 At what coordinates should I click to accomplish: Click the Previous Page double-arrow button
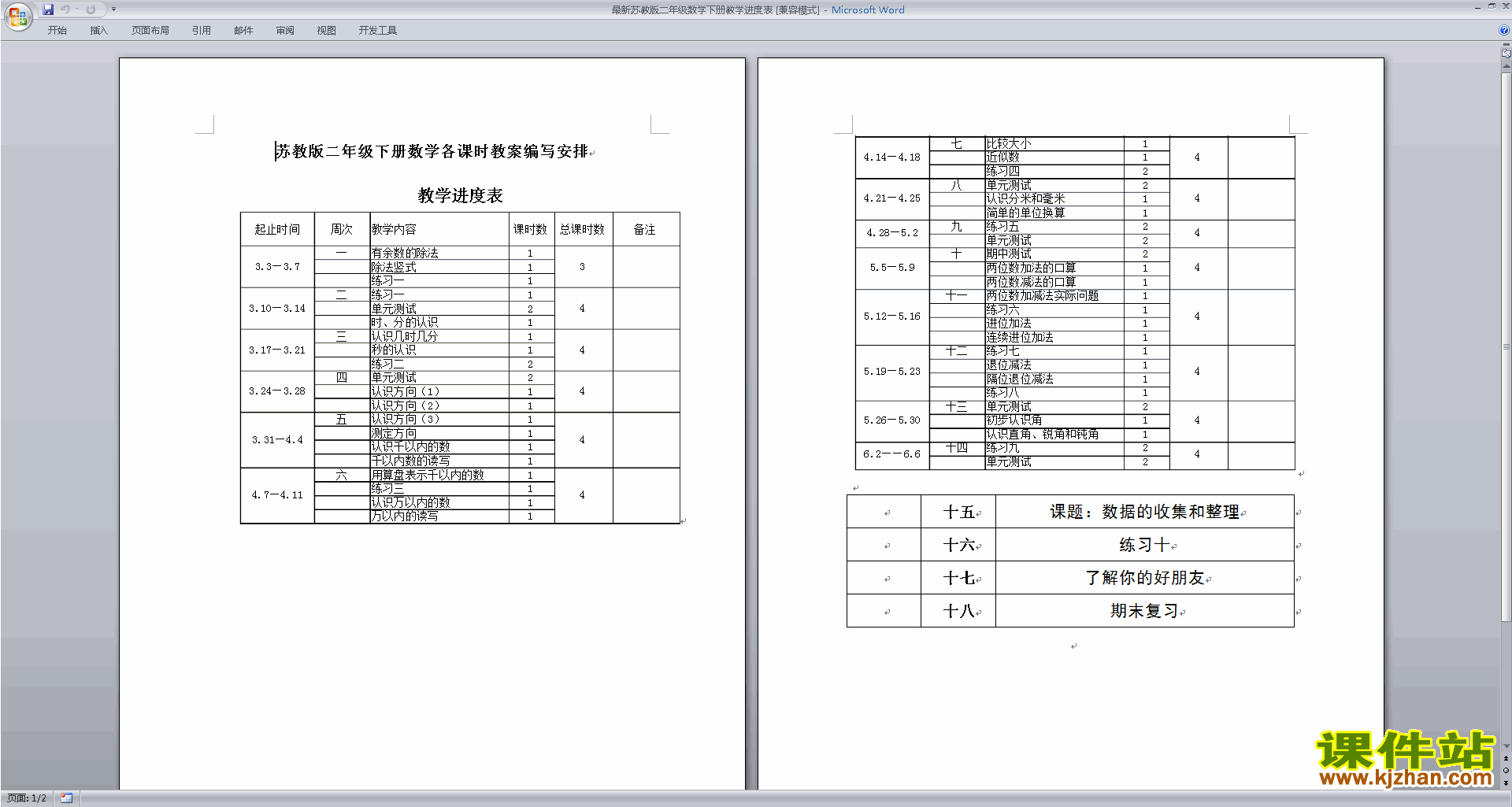[x=1506, y=759]
